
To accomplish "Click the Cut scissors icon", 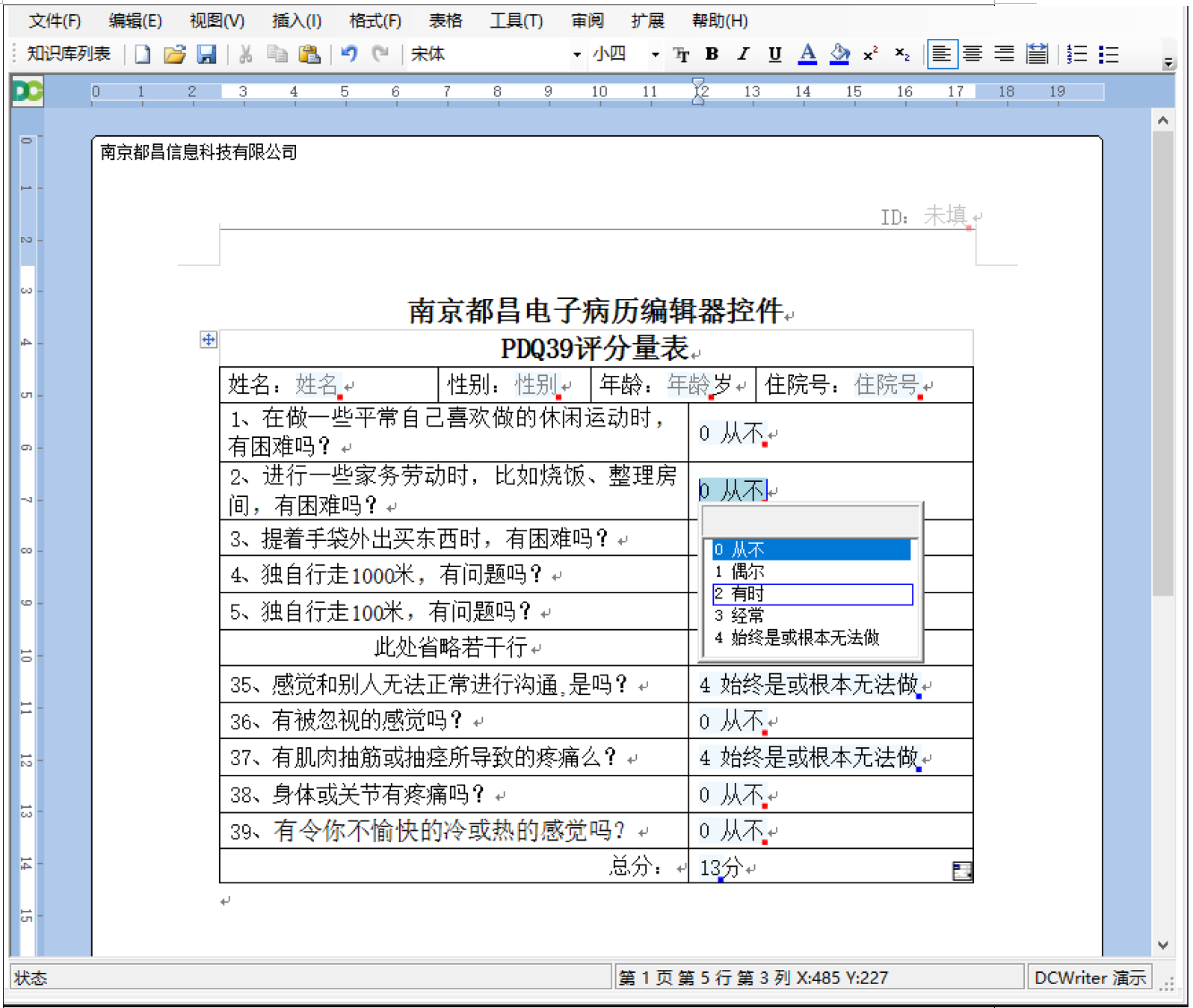I will (x=245, y=55).
